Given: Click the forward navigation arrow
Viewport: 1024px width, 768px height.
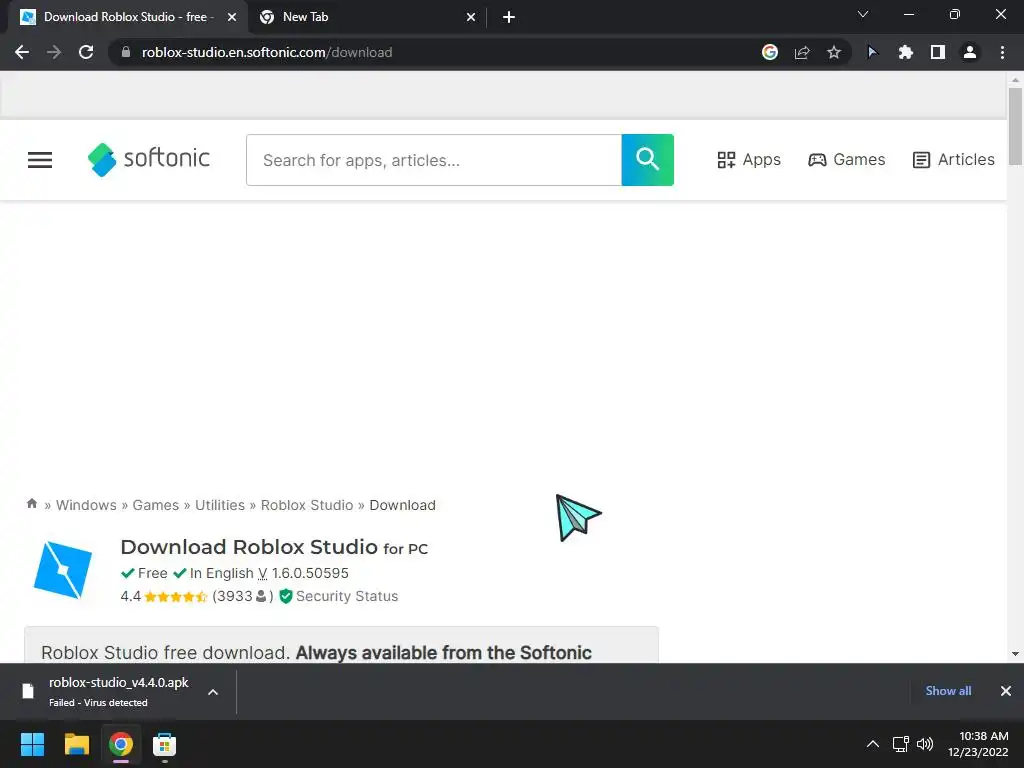Looking at the screenshot, I should 54,52.
